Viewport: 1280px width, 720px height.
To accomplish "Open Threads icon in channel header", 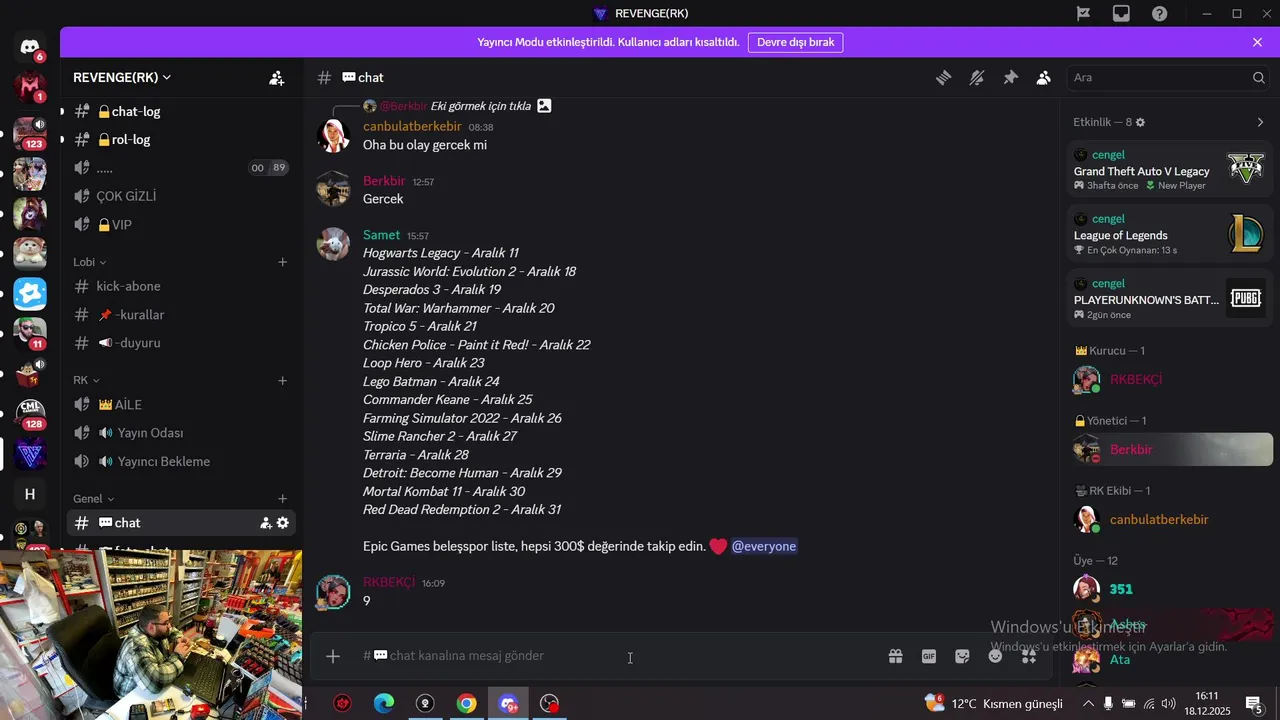I will coord(943,78).
